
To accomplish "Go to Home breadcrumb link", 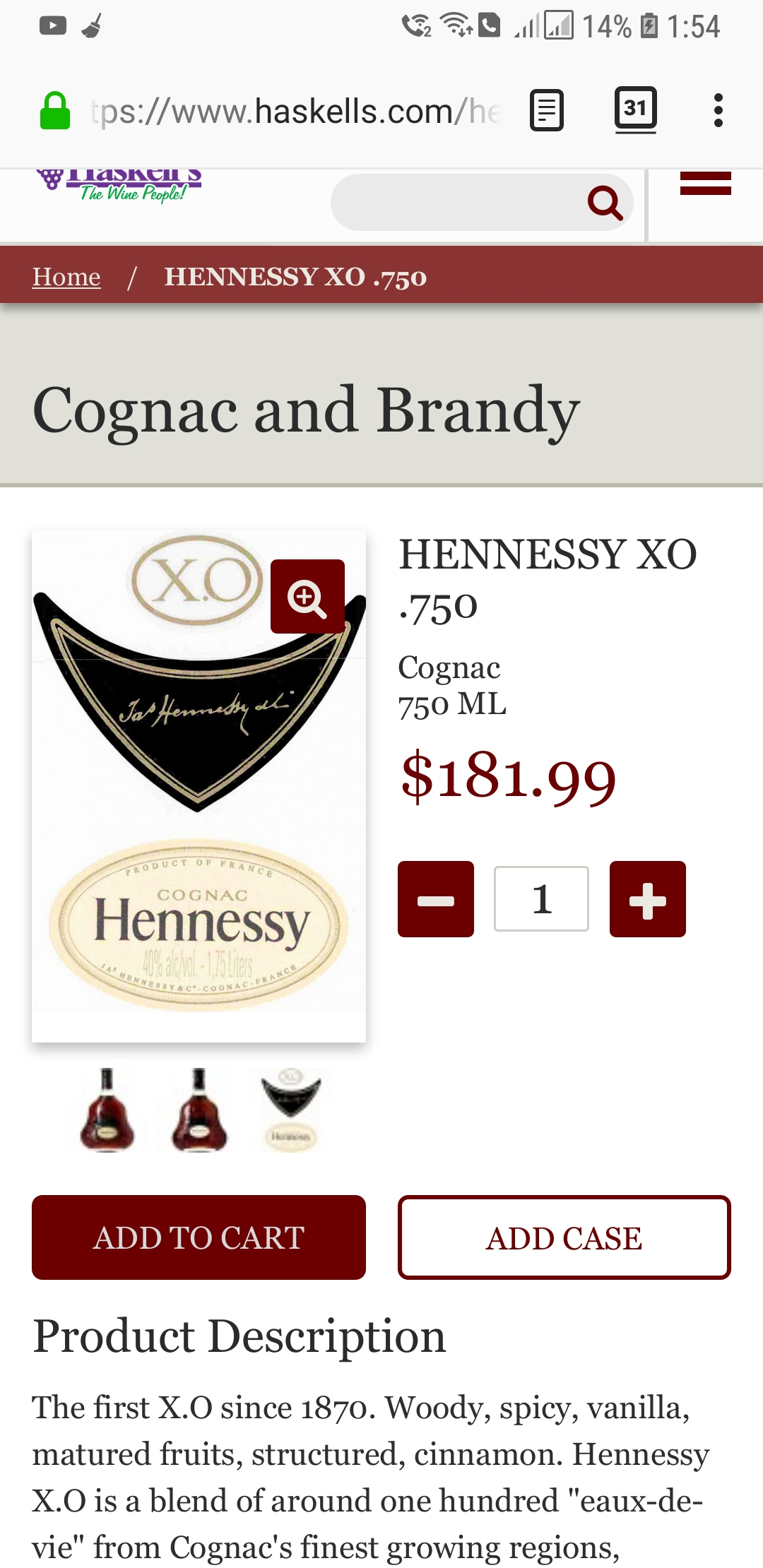I will point(66,277).
